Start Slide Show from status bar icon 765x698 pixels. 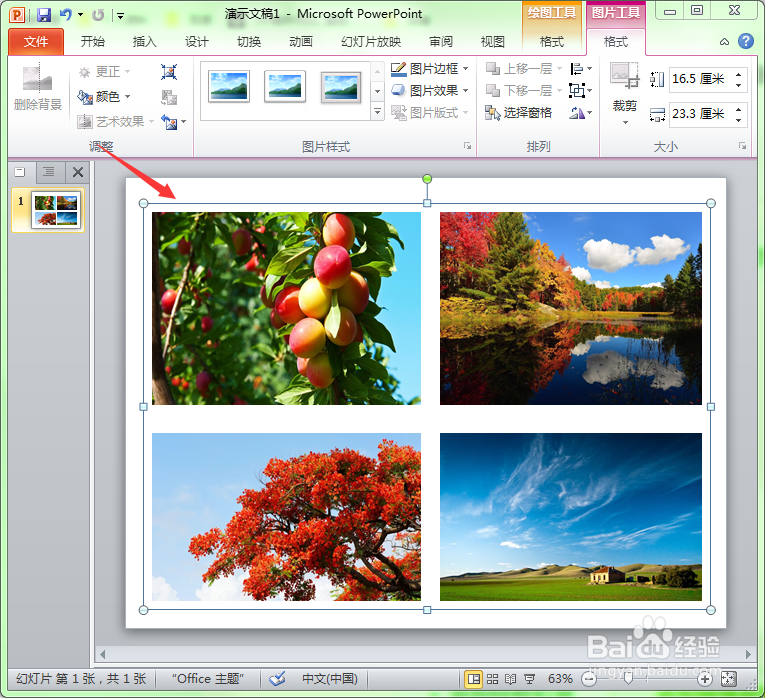click(x=529, y=679)
